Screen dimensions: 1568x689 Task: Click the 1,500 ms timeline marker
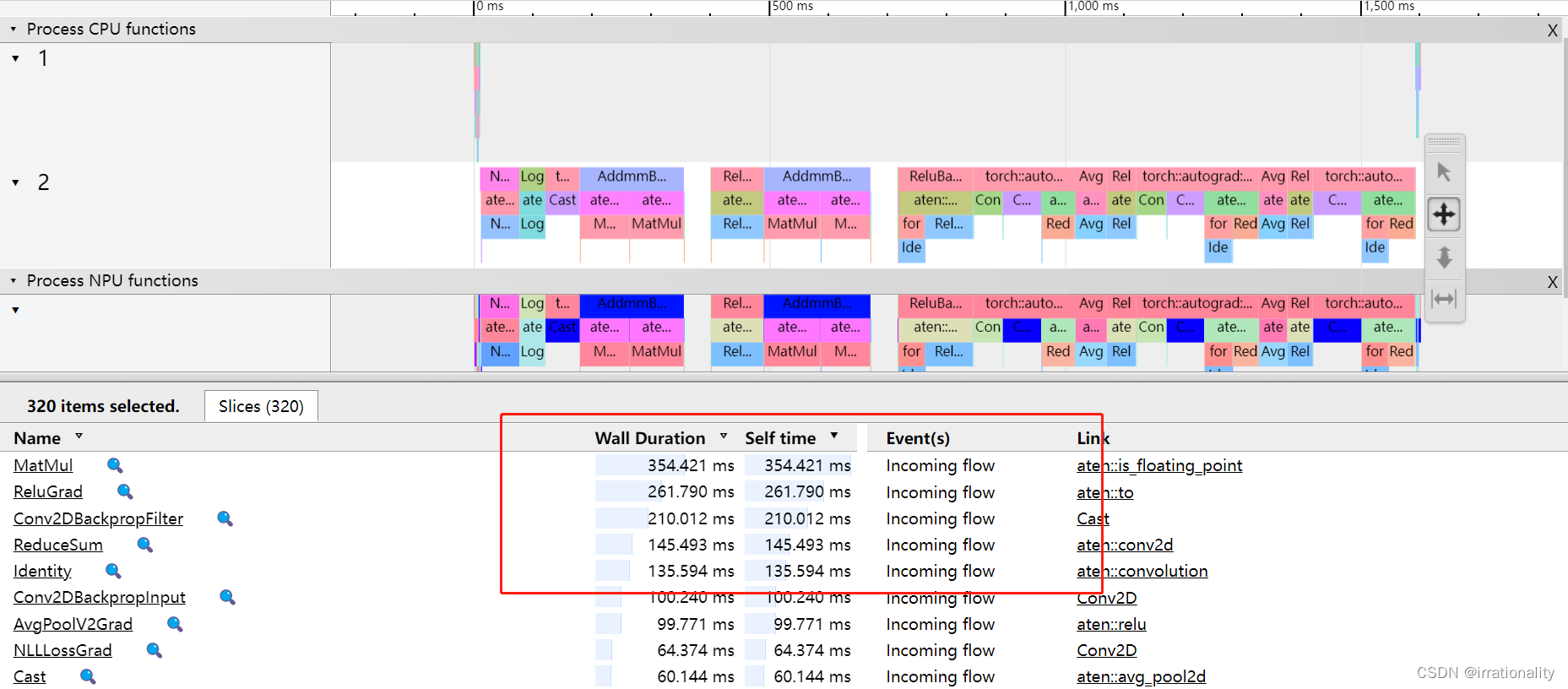pos(1388,7)
